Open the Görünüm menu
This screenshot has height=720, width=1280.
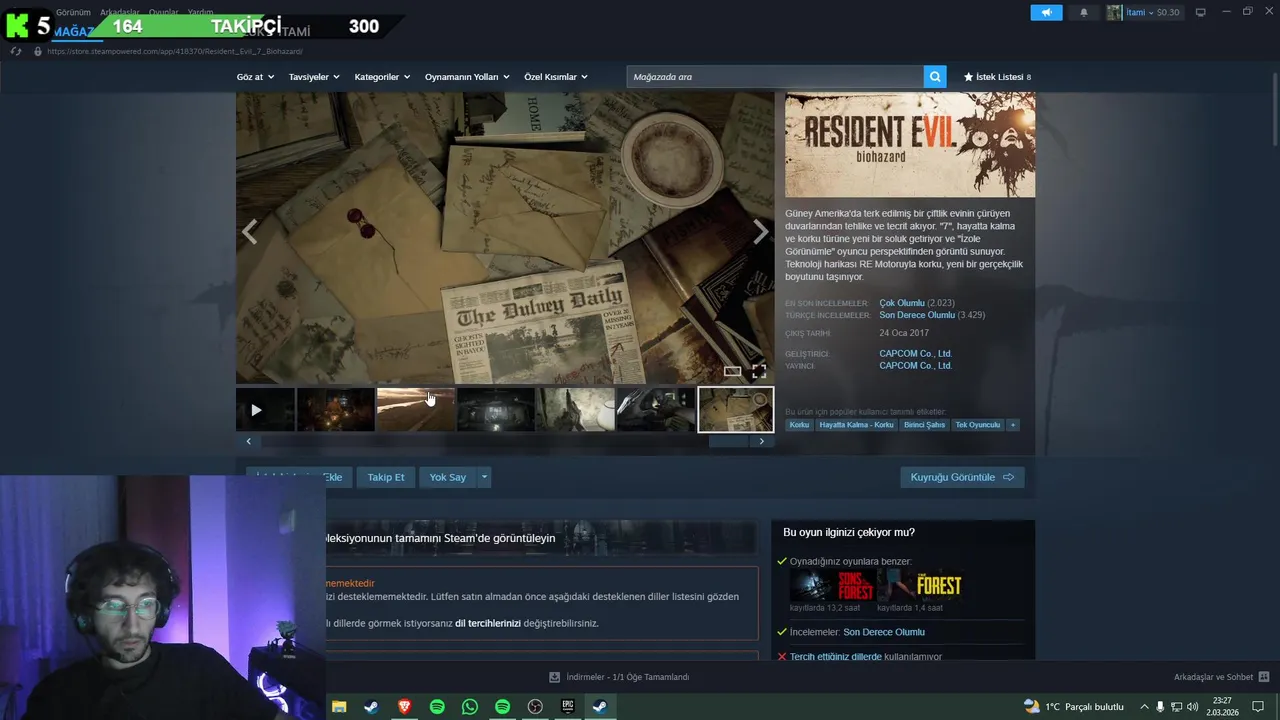point(73,12)
